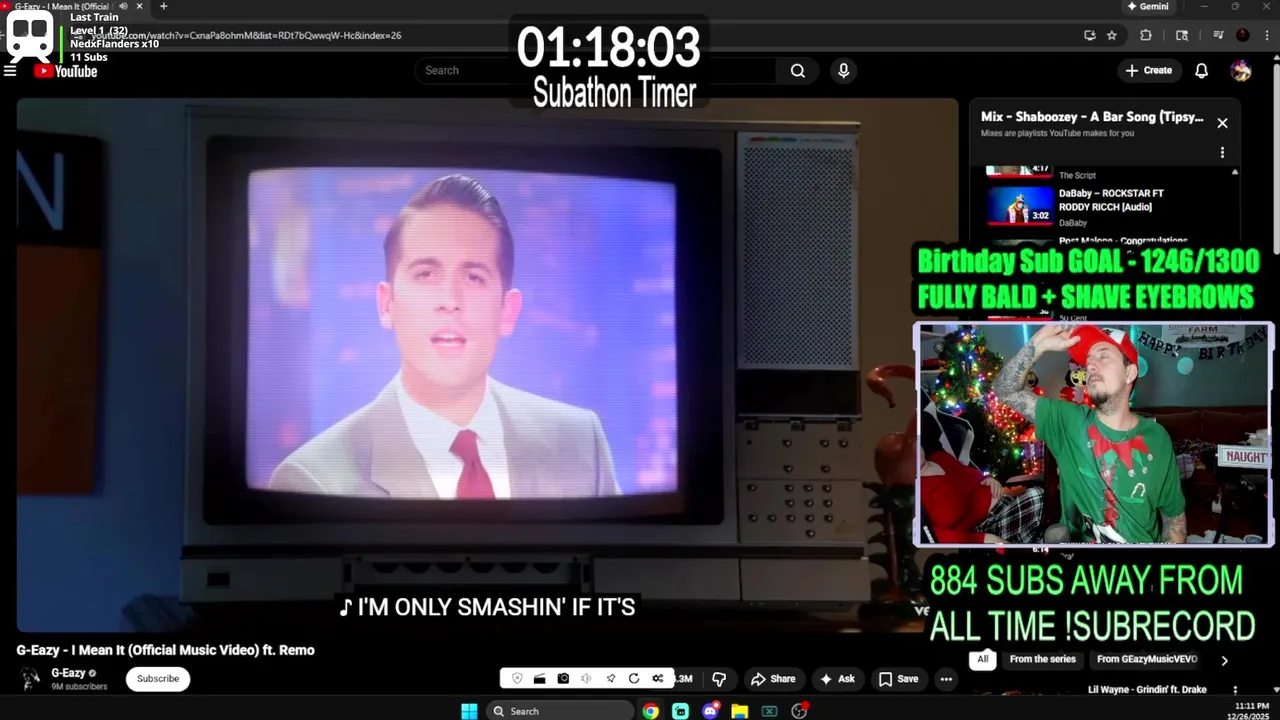The width and height of the screenshot is (1280, 720).
Task: Start voice search with the microphone icon
Action: [x=843, y=71]
